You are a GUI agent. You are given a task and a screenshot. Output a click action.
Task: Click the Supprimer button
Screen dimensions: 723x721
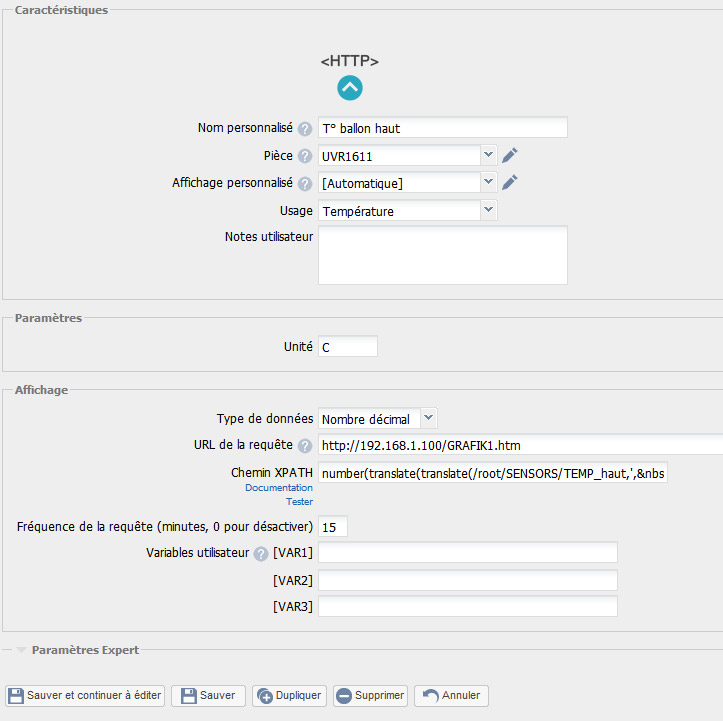(x=370, y=696)
